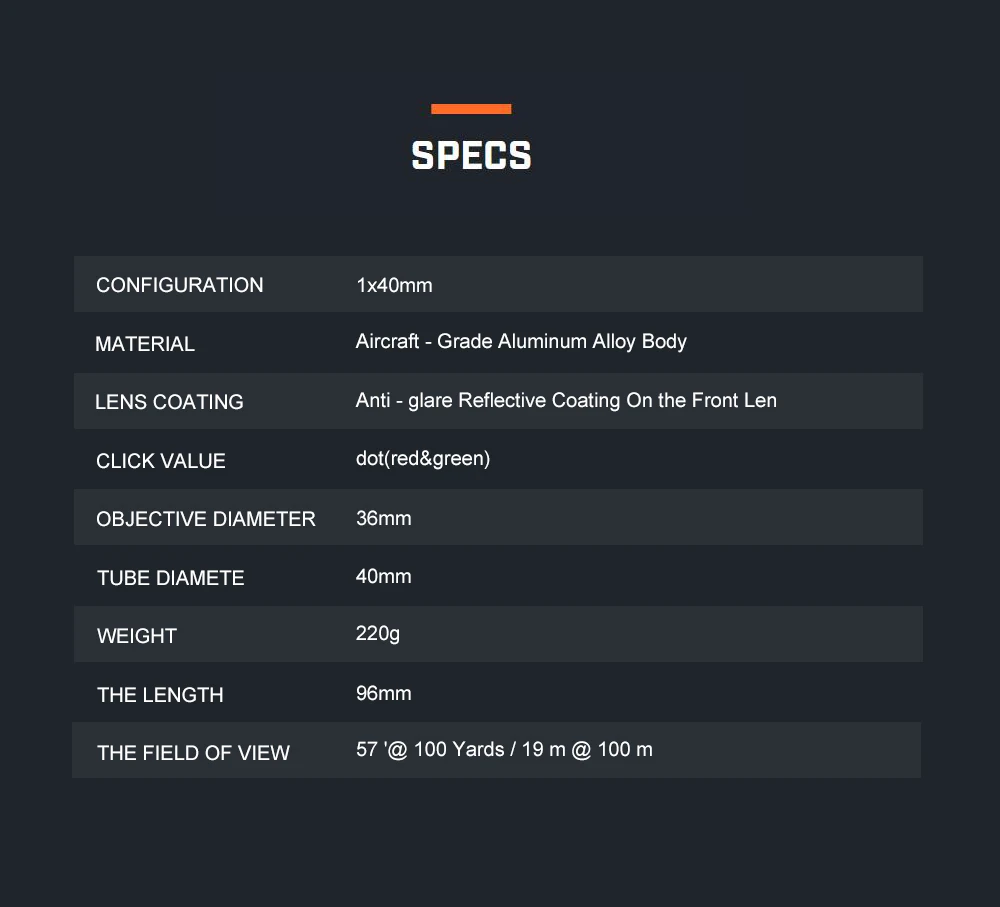Image resolution: width=1000 pixels, height=907 pixels.
Task: Select THE FIELD OF VIEW label
Action: coord(193,753)
